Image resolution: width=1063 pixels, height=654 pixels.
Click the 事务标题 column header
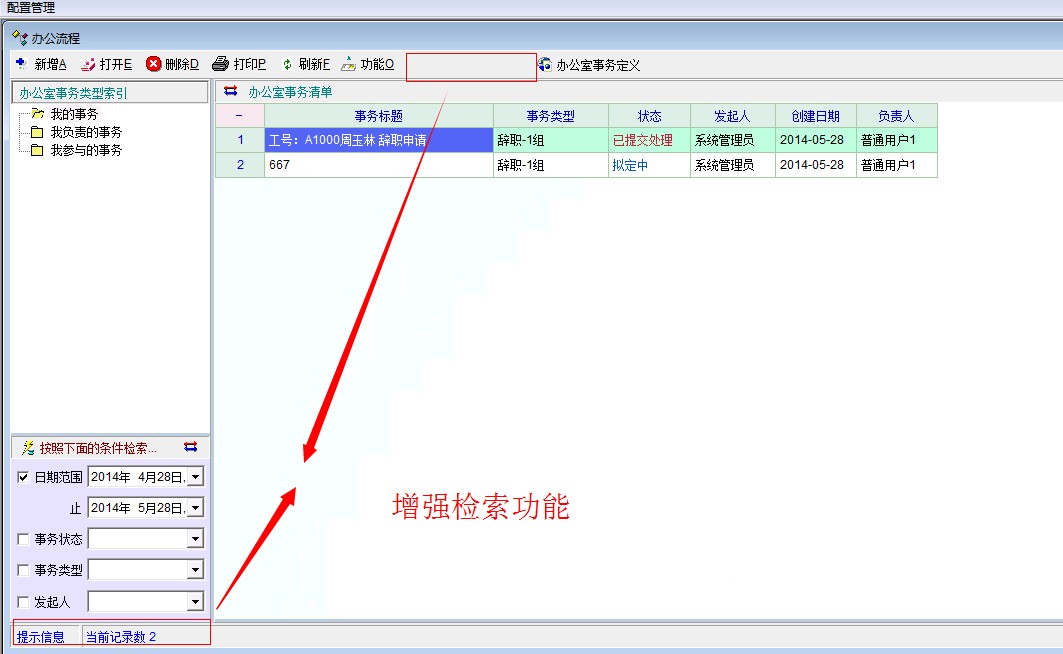(x=378, y=116)
